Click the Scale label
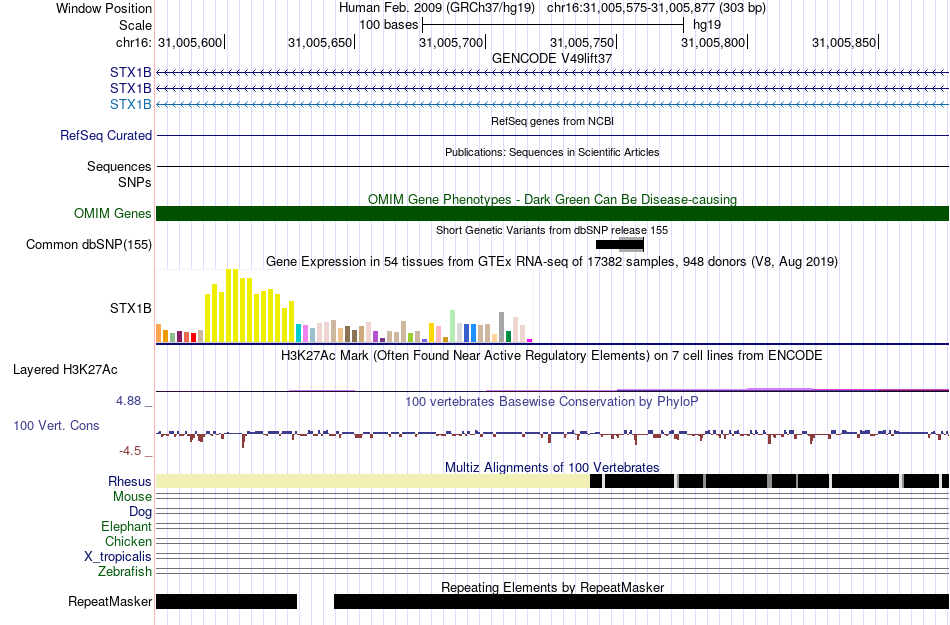This screenshot has height=625, width=950. coord(135,25)
